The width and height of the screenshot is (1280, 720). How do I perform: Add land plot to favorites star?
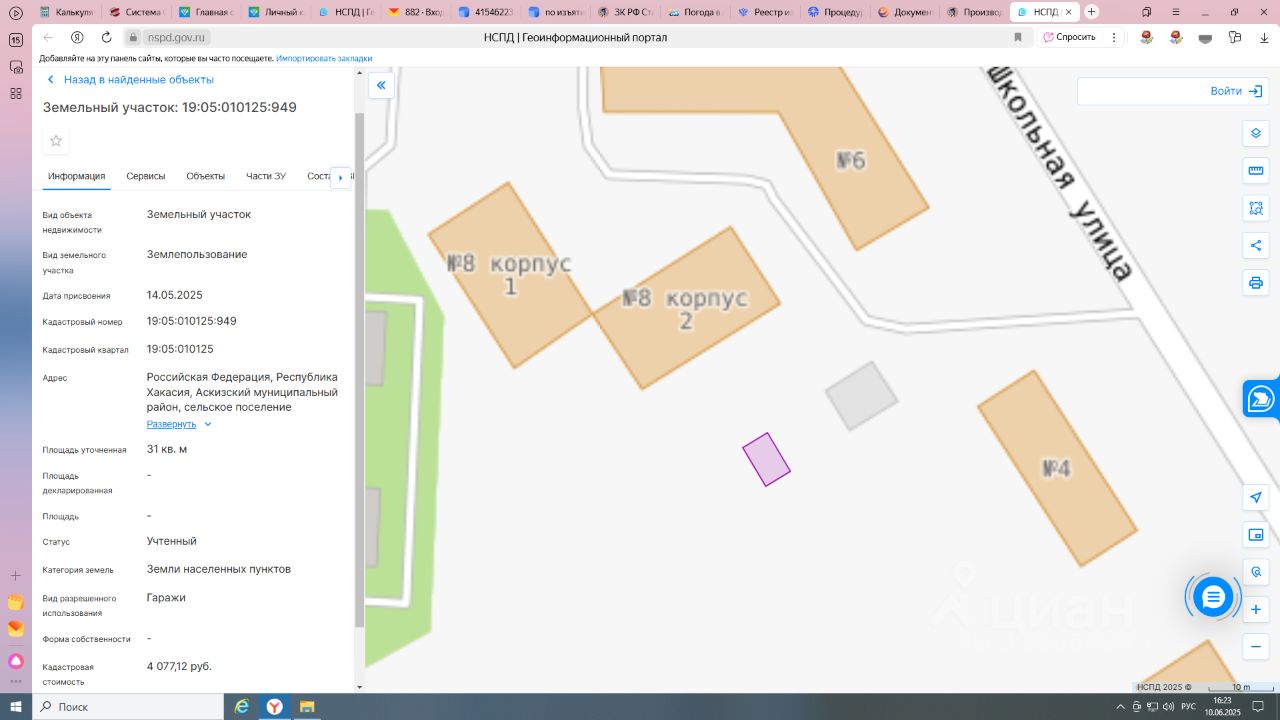[56, 141]
